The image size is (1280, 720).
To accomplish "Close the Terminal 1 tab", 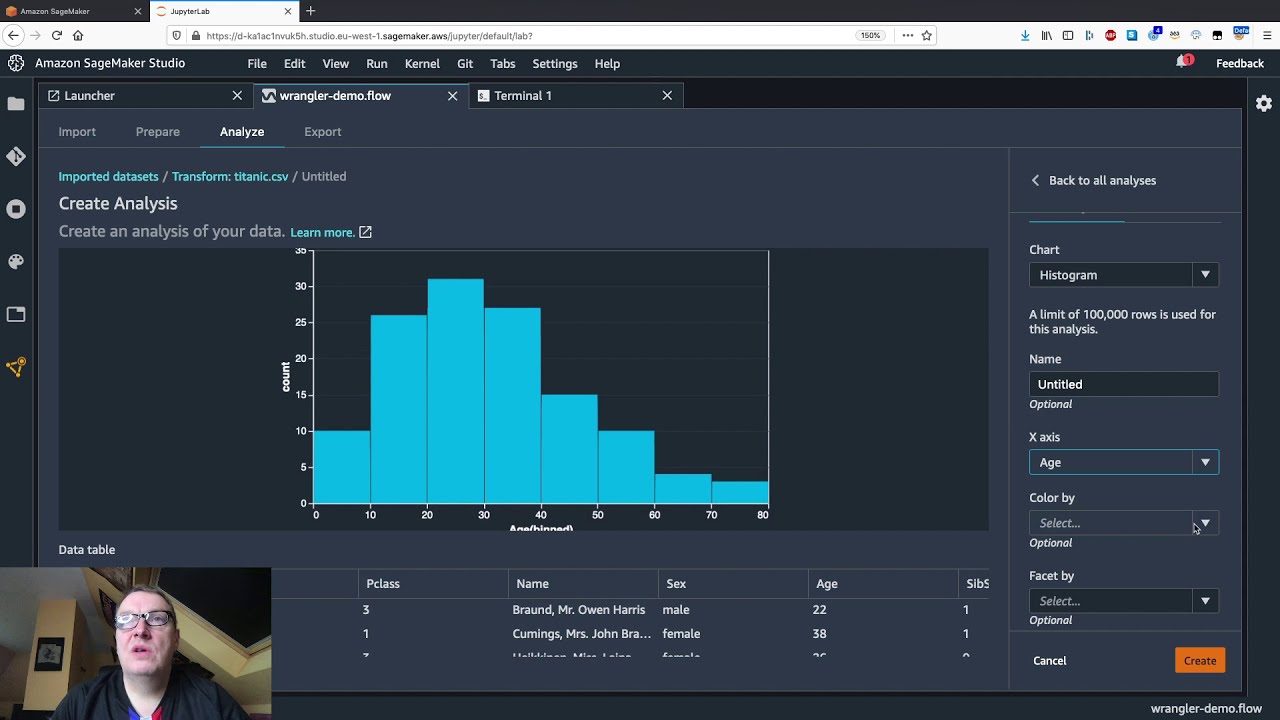I will click(x=667, y=96).
